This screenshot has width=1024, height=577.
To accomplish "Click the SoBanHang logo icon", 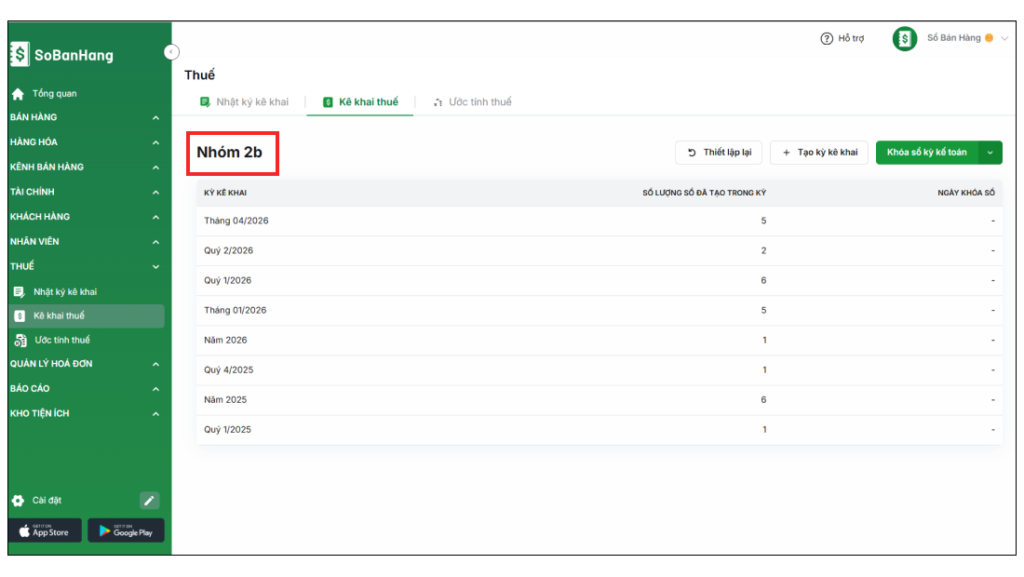I will 20,55.
